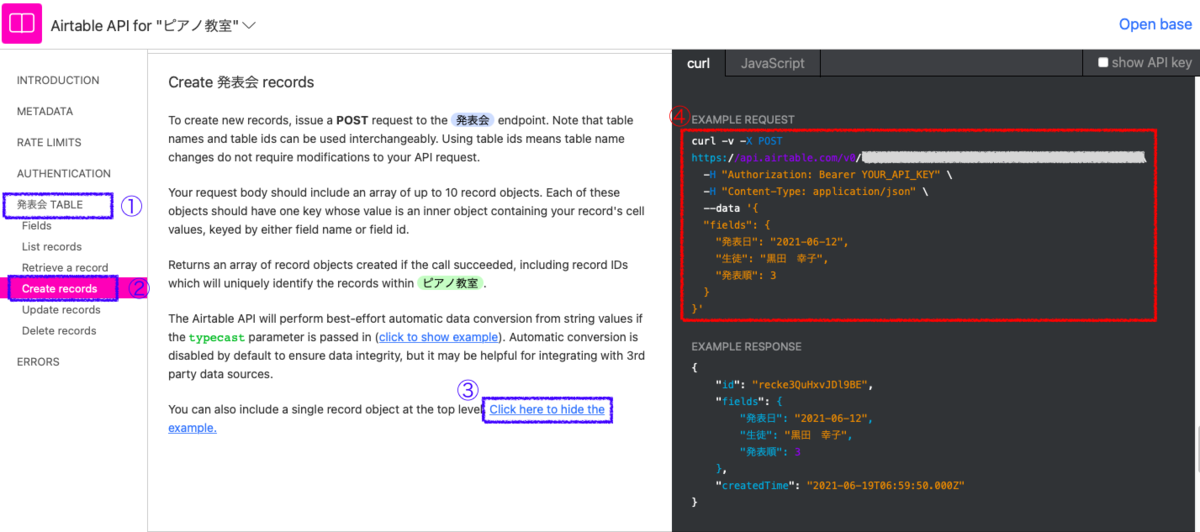This screenshot has width=1200, height=532.
Task: Click the Authorization Bearer YOUR_API_KEY line
Action: pyautogui.click(x=827, y=174)
